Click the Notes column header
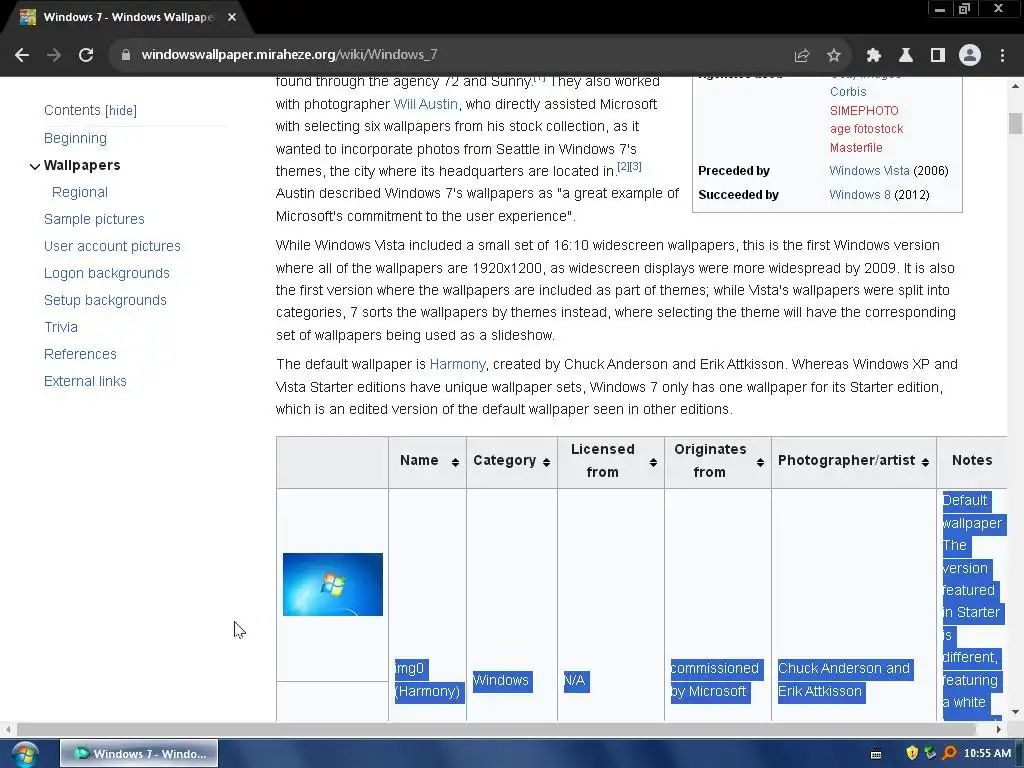Image resolution: width=1024 pixels, height=768 pixels. (972, 460)
